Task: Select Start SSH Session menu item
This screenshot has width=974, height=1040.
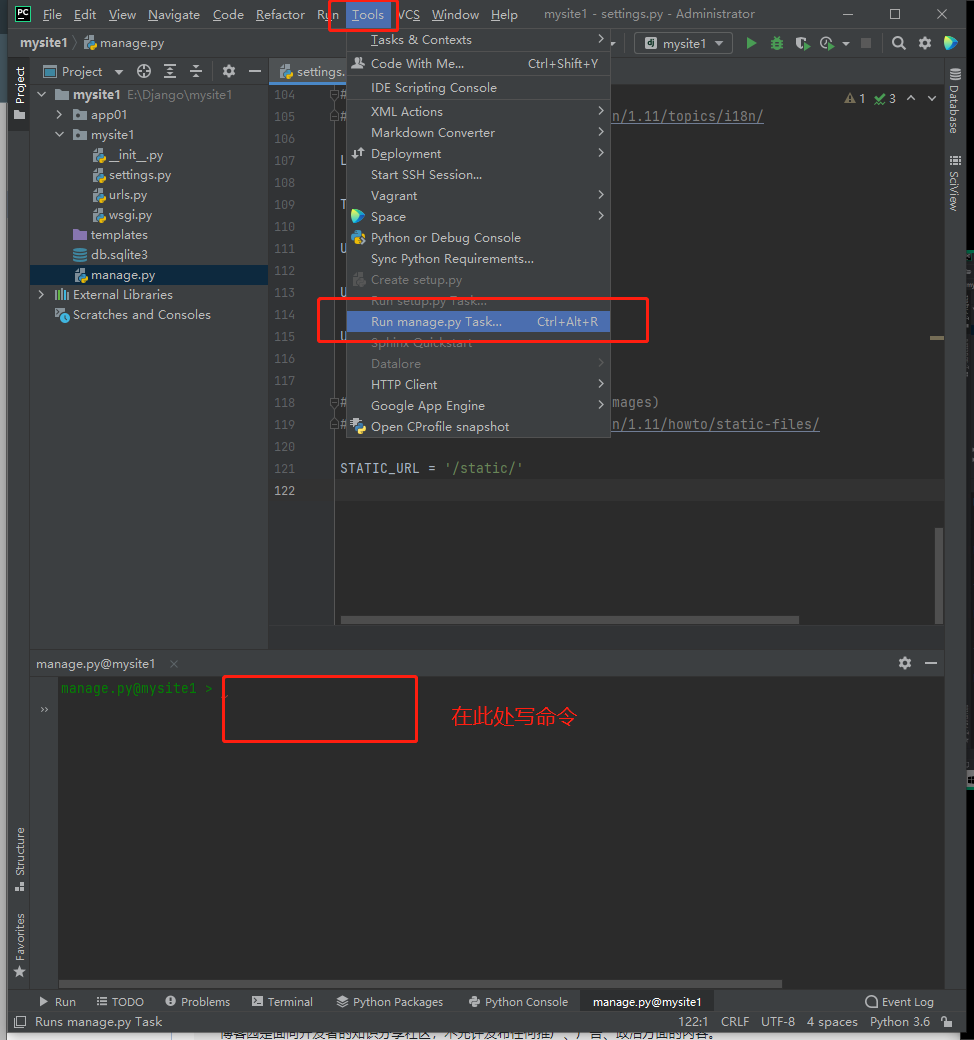Action: (x=478, y=174)
